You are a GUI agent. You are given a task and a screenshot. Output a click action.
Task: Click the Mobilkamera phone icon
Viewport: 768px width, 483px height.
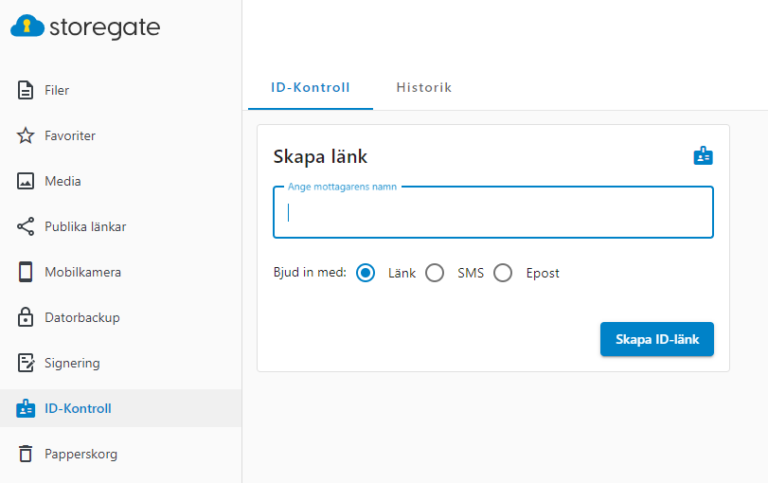26,272
